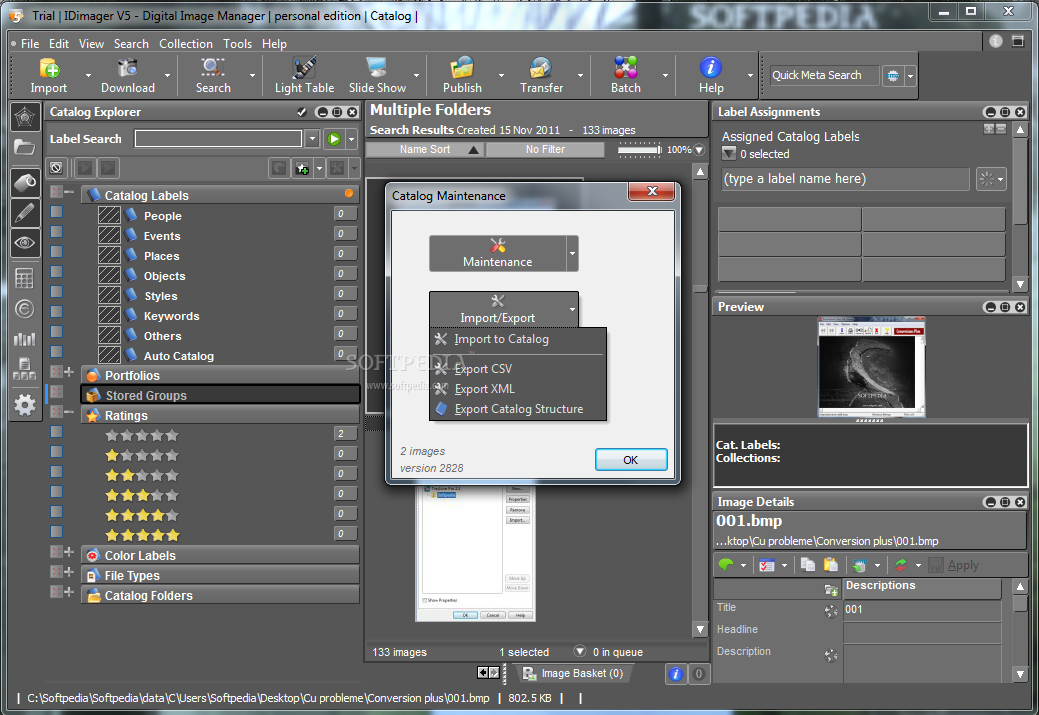This screenshot has height=715, width=1039.
Task: Open the Maintenance button dropdown arrow
Action: [x=573, y=254]
